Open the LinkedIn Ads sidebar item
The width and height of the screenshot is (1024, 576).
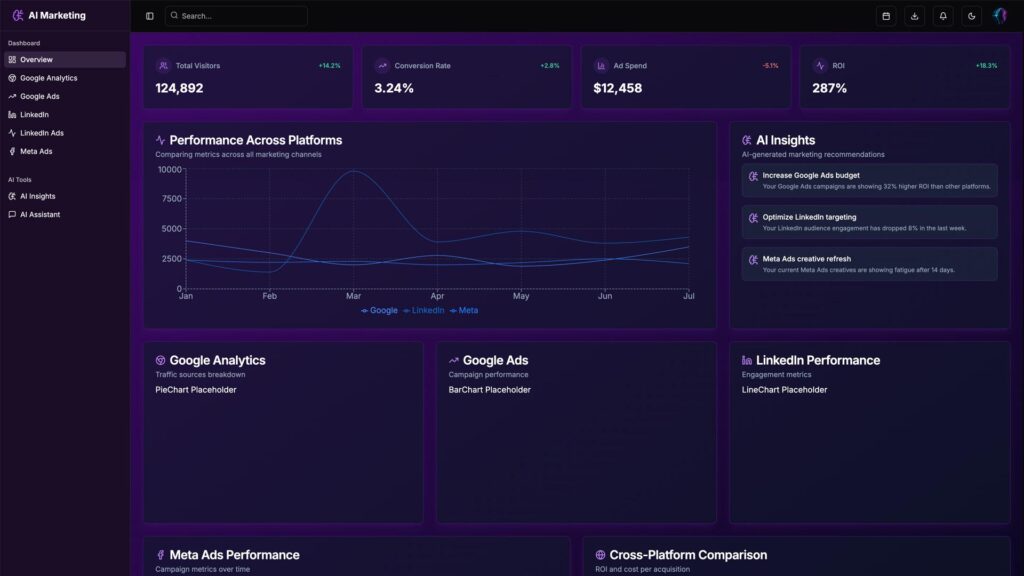(64, 133)
